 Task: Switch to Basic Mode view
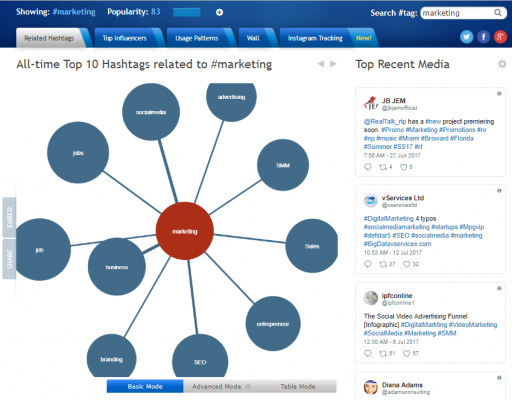coord(145,386)
